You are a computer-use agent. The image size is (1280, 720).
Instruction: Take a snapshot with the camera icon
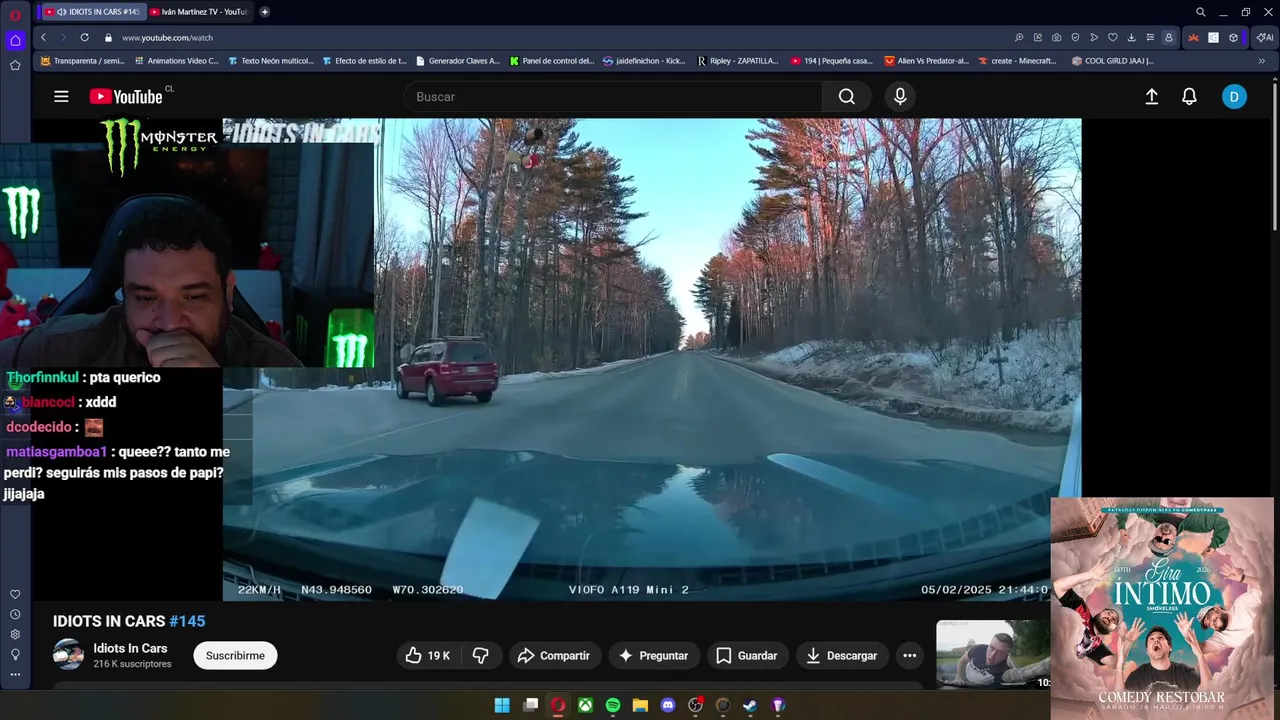coord(1056,37)
